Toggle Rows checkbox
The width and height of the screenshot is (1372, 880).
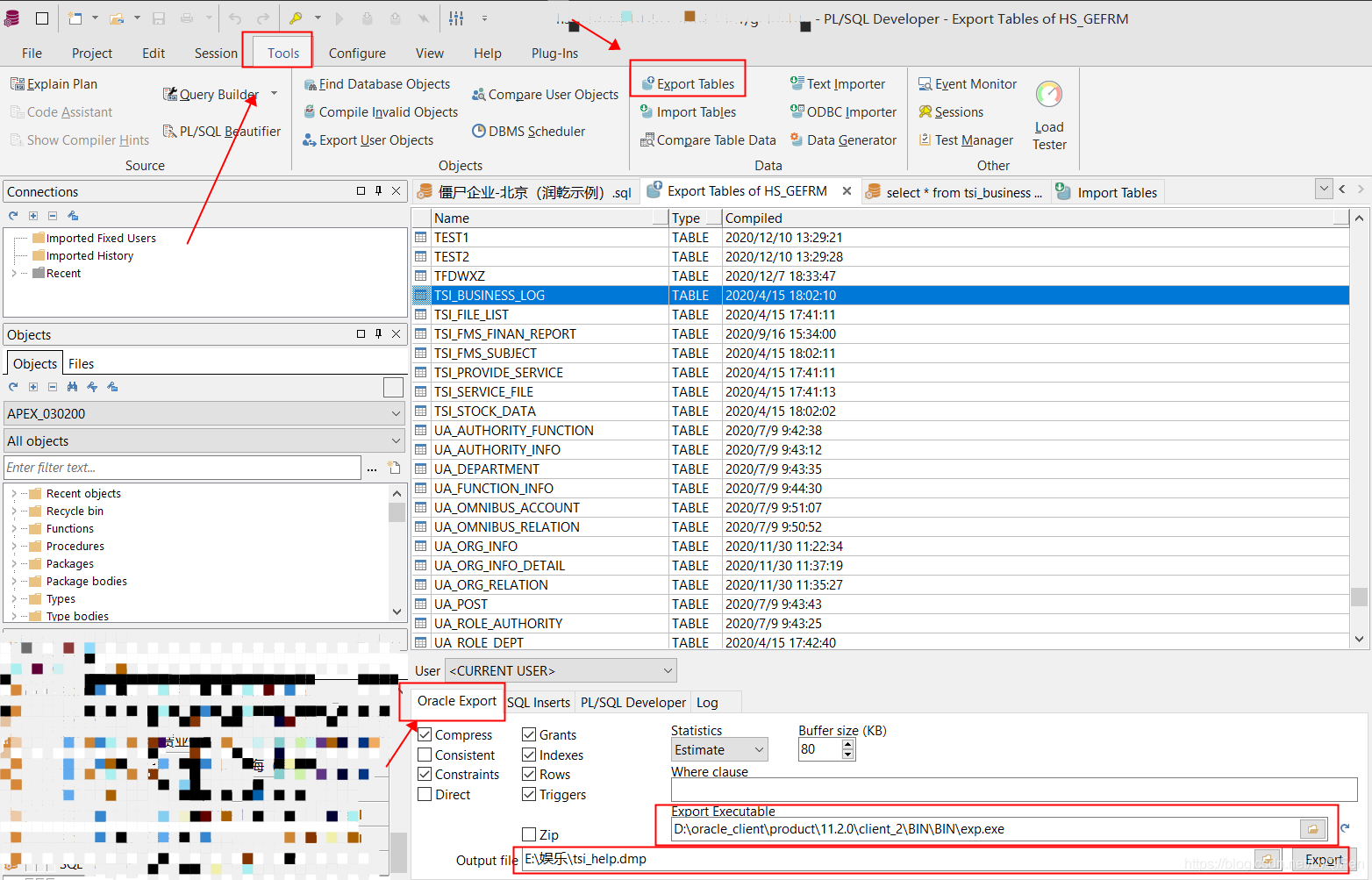pyautogui.click(x=529, y=775)
